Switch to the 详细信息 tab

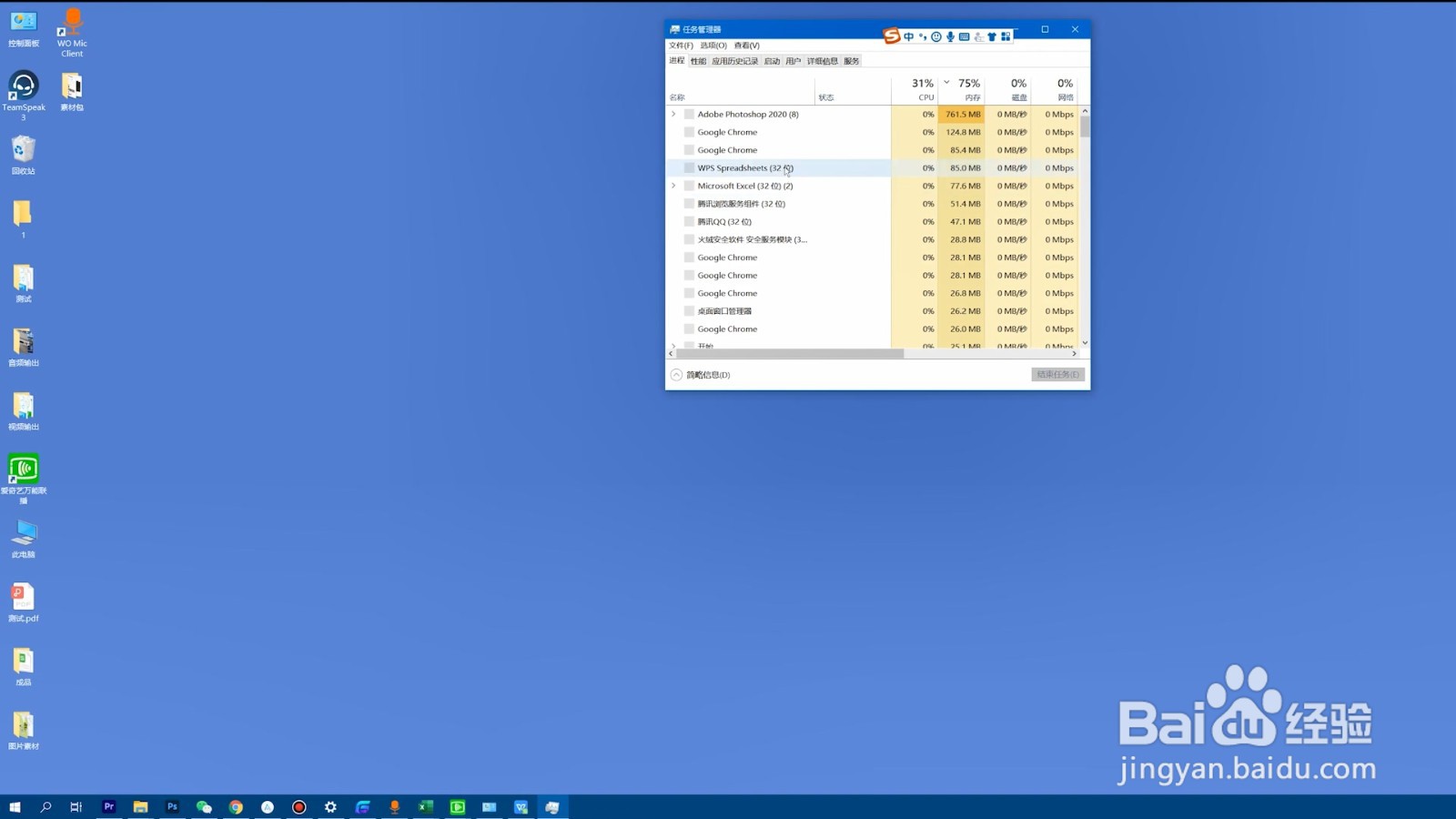pos(822,61)
